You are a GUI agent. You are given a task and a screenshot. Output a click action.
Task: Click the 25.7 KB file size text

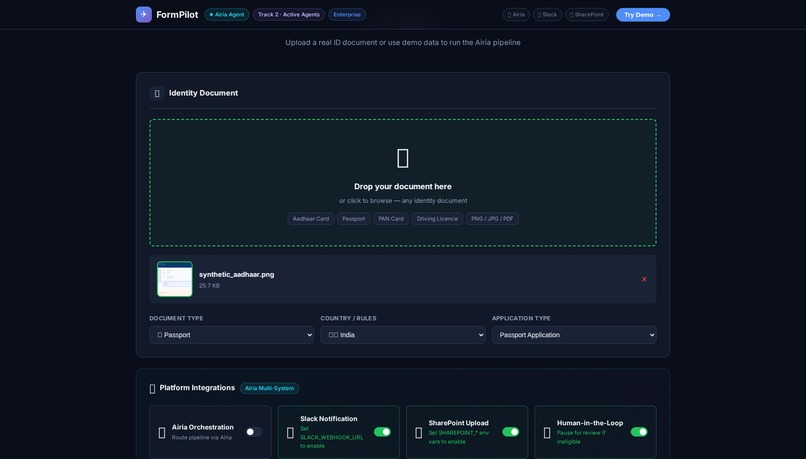pos(209,285)
